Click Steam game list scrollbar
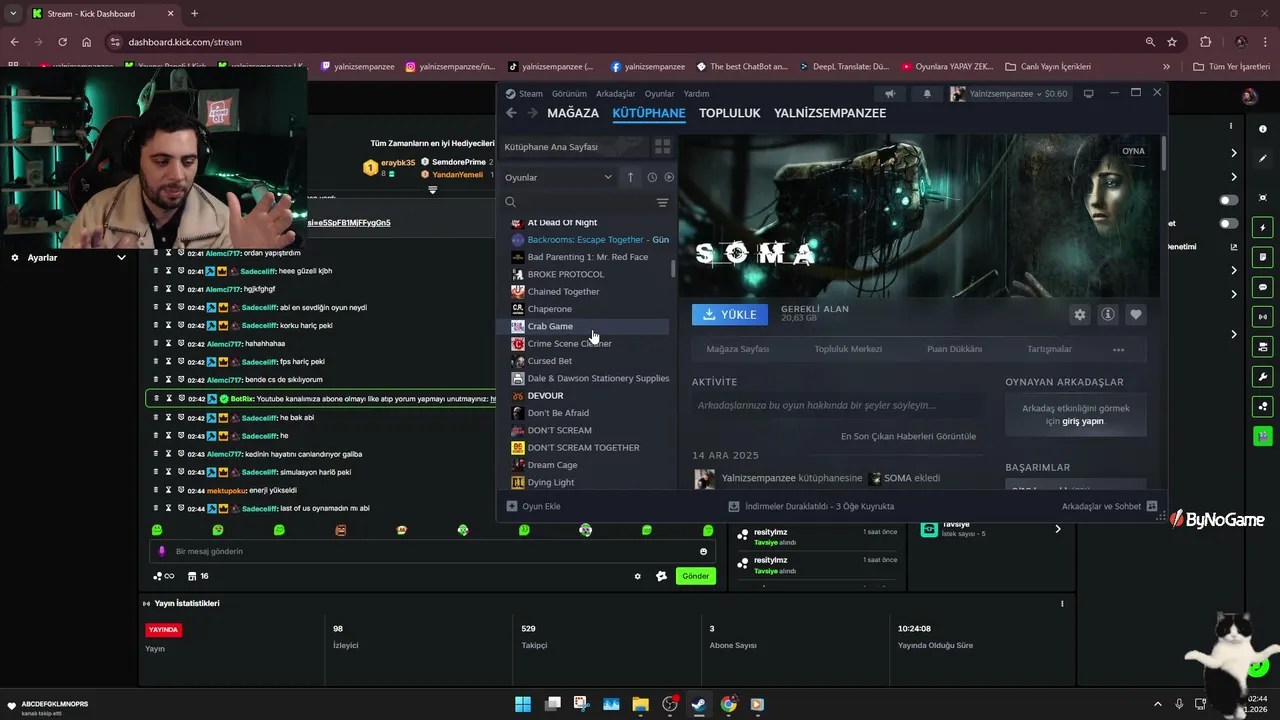The width and height of the screenshot is (1280, 720). tap(673, 267)
